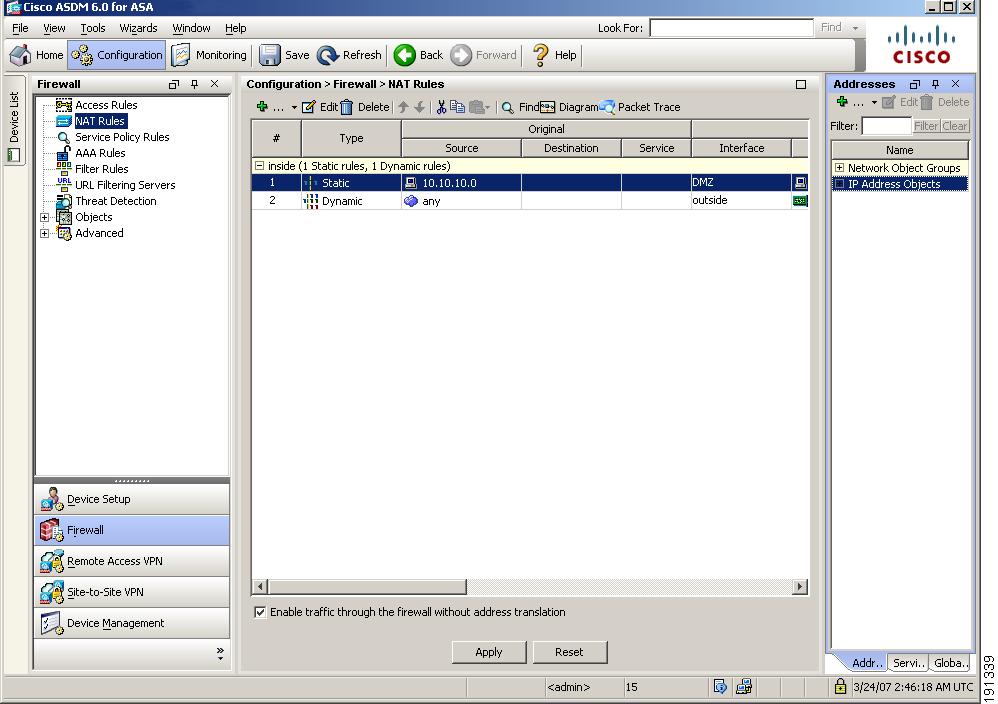Click the horizontal scrollbar right arrow
Screen dimensions: 998x704
point(800,587)
